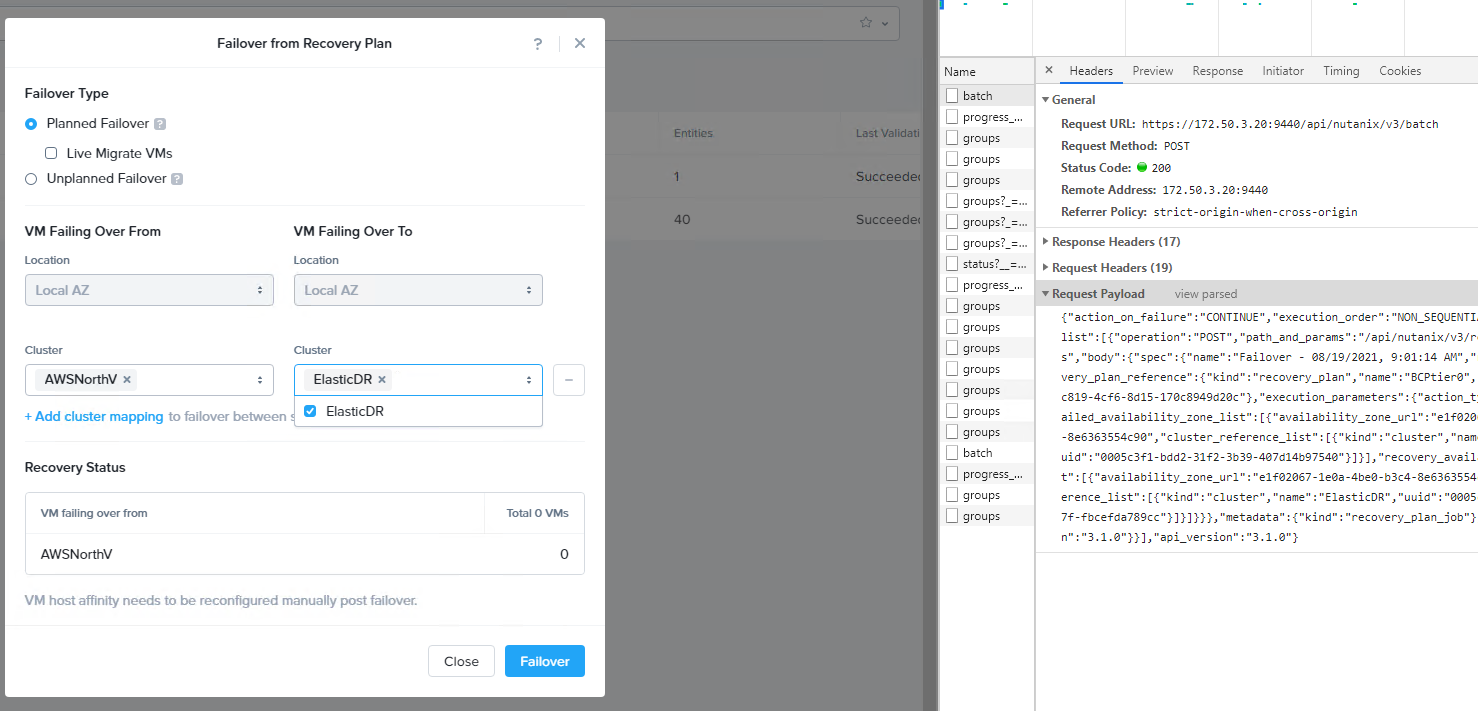Click Total 0 VMs header cell
The image size is (1478, 711).
(537, 513)
